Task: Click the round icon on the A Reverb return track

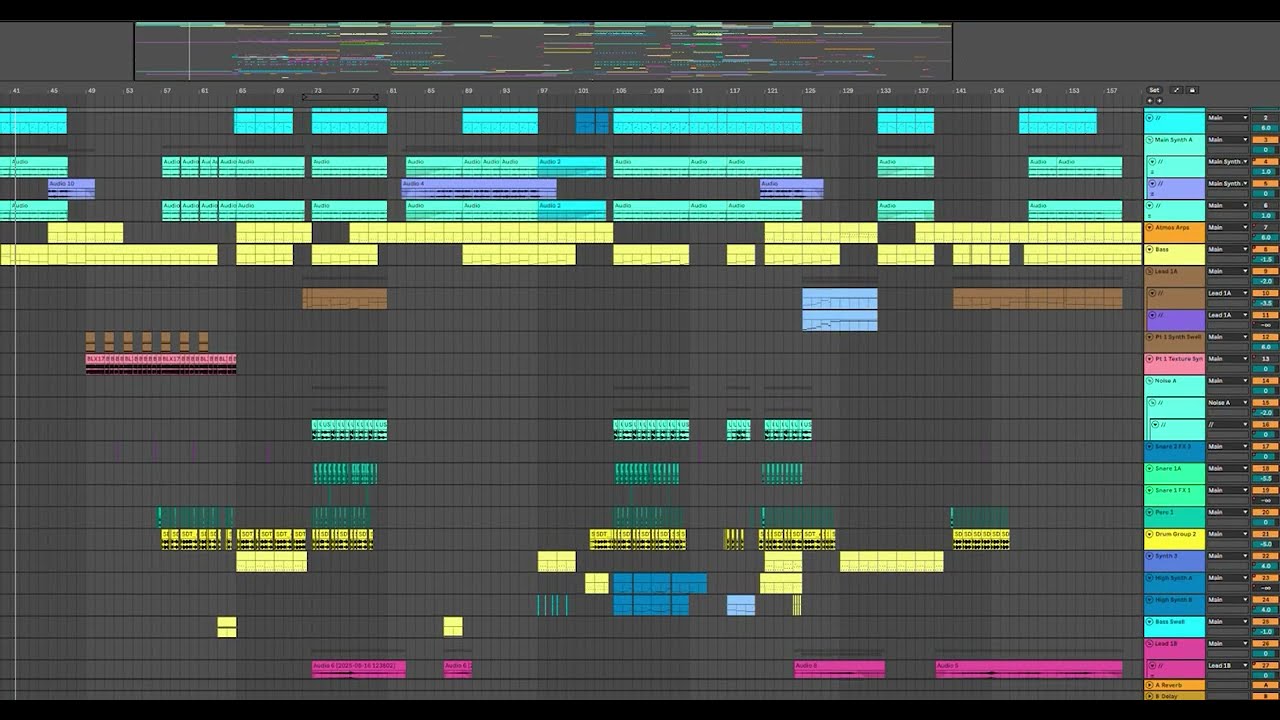Action: [1150, 685]
